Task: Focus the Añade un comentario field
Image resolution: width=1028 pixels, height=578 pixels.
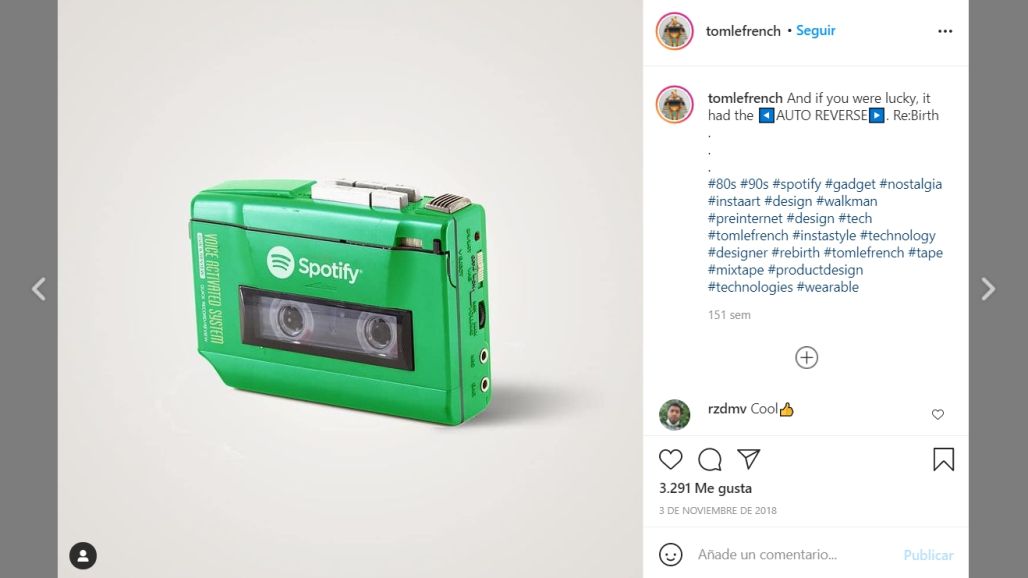Action: pos(793,554)
